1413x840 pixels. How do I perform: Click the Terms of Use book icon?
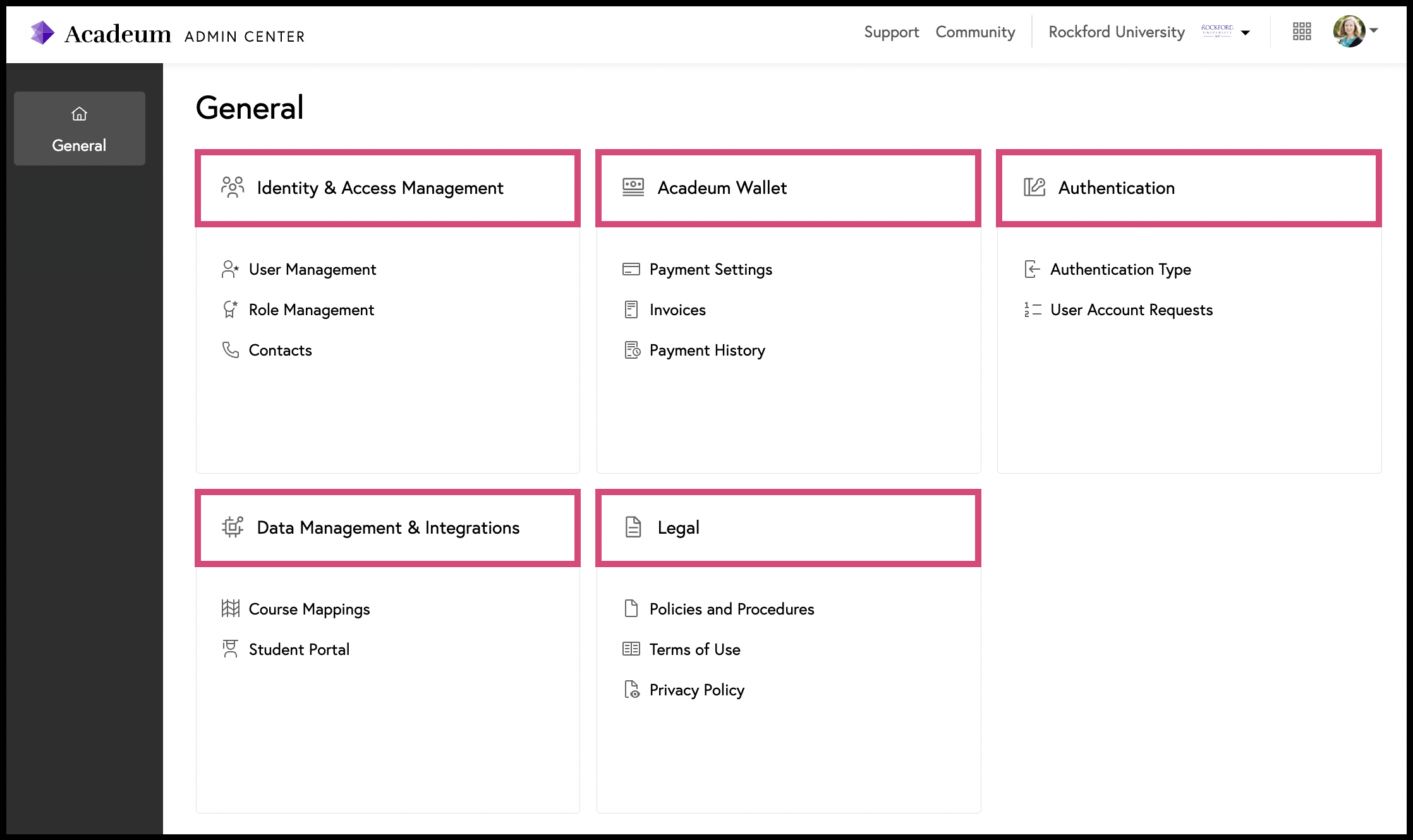click(631, 649)
